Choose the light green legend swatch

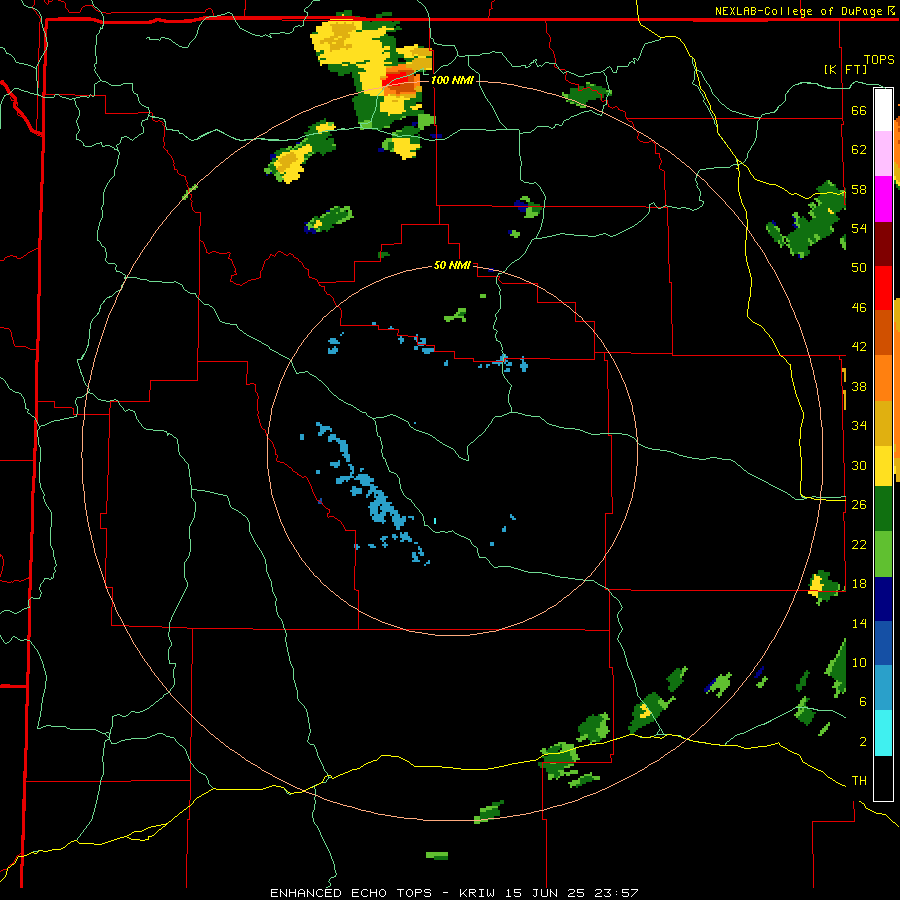point(883,554)
